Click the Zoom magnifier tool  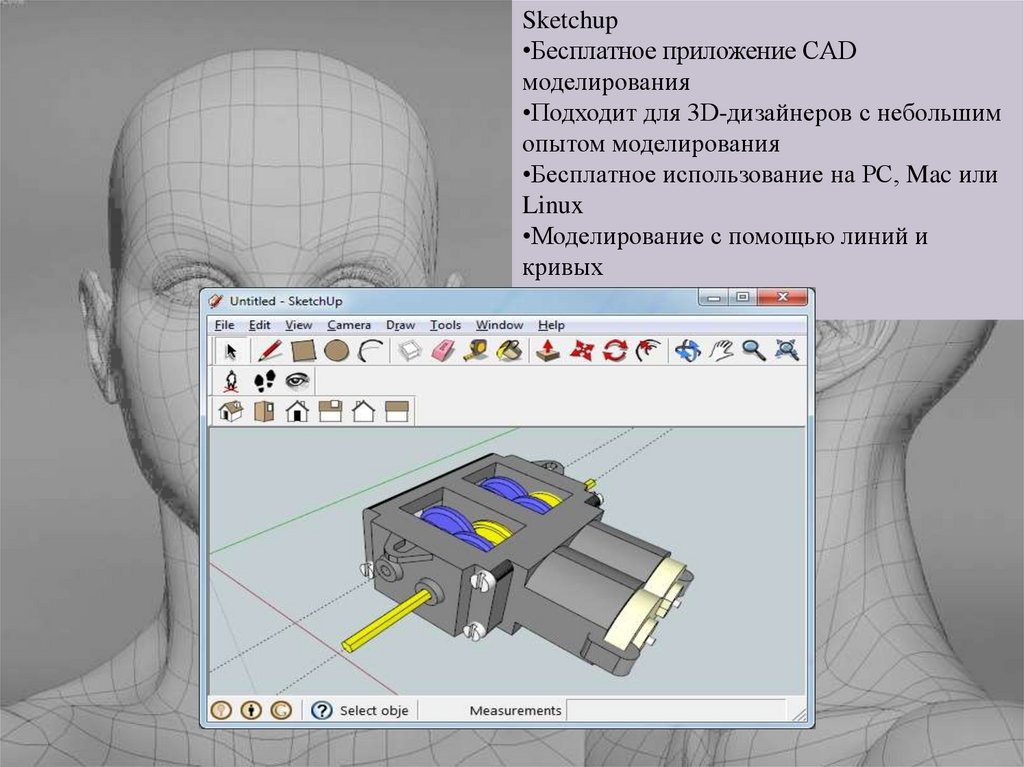tap(754, 351)
